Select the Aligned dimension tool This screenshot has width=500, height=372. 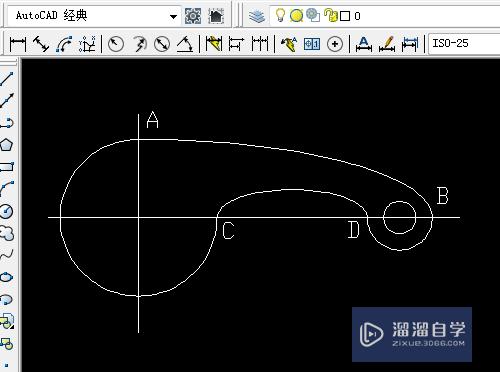click(41, 44)
